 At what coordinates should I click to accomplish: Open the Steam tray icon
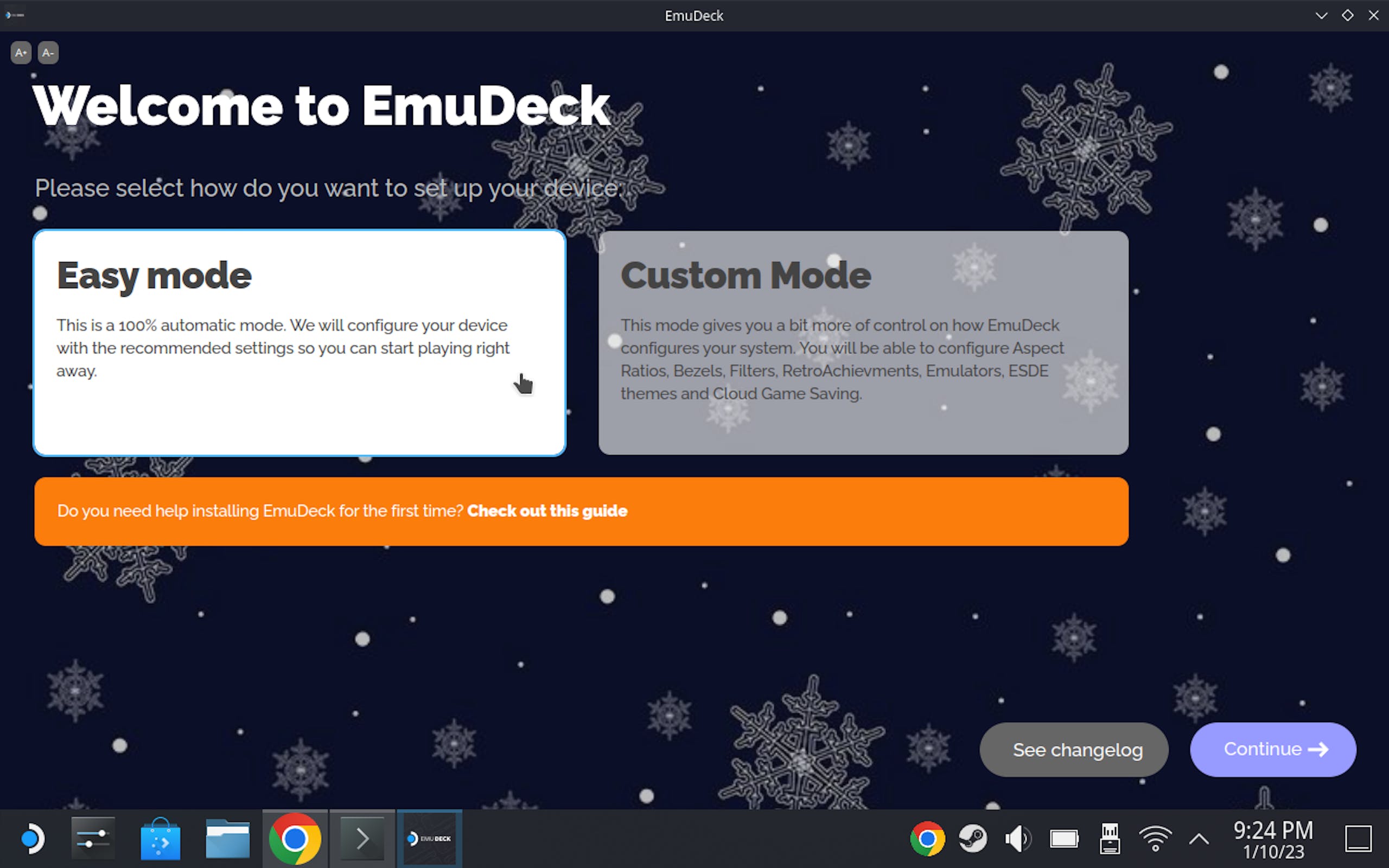[x=973, y=839]
